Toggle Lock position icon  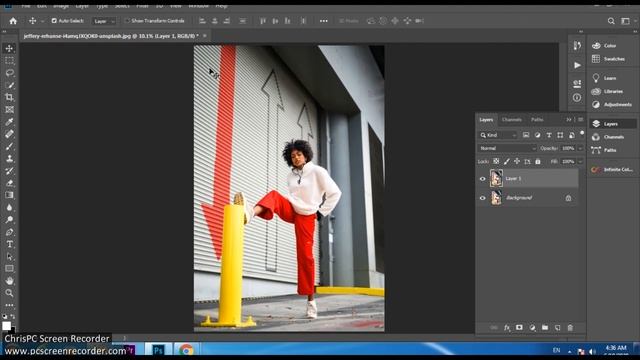(517, 162)
